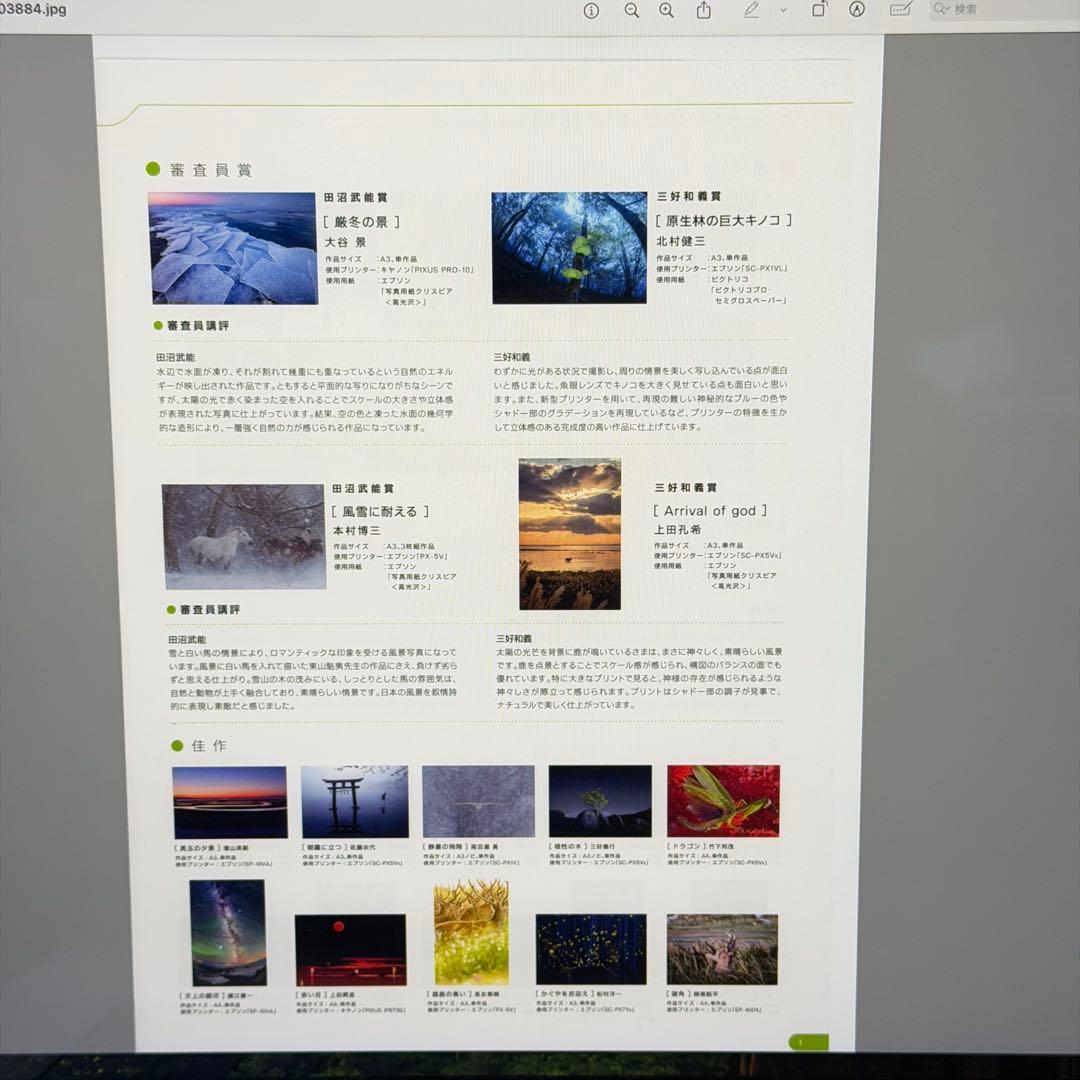Select the Milky Way night sky thumbnail
Image resolution: width=1080 pixels, height=1080 pixels.
(228, 933)
